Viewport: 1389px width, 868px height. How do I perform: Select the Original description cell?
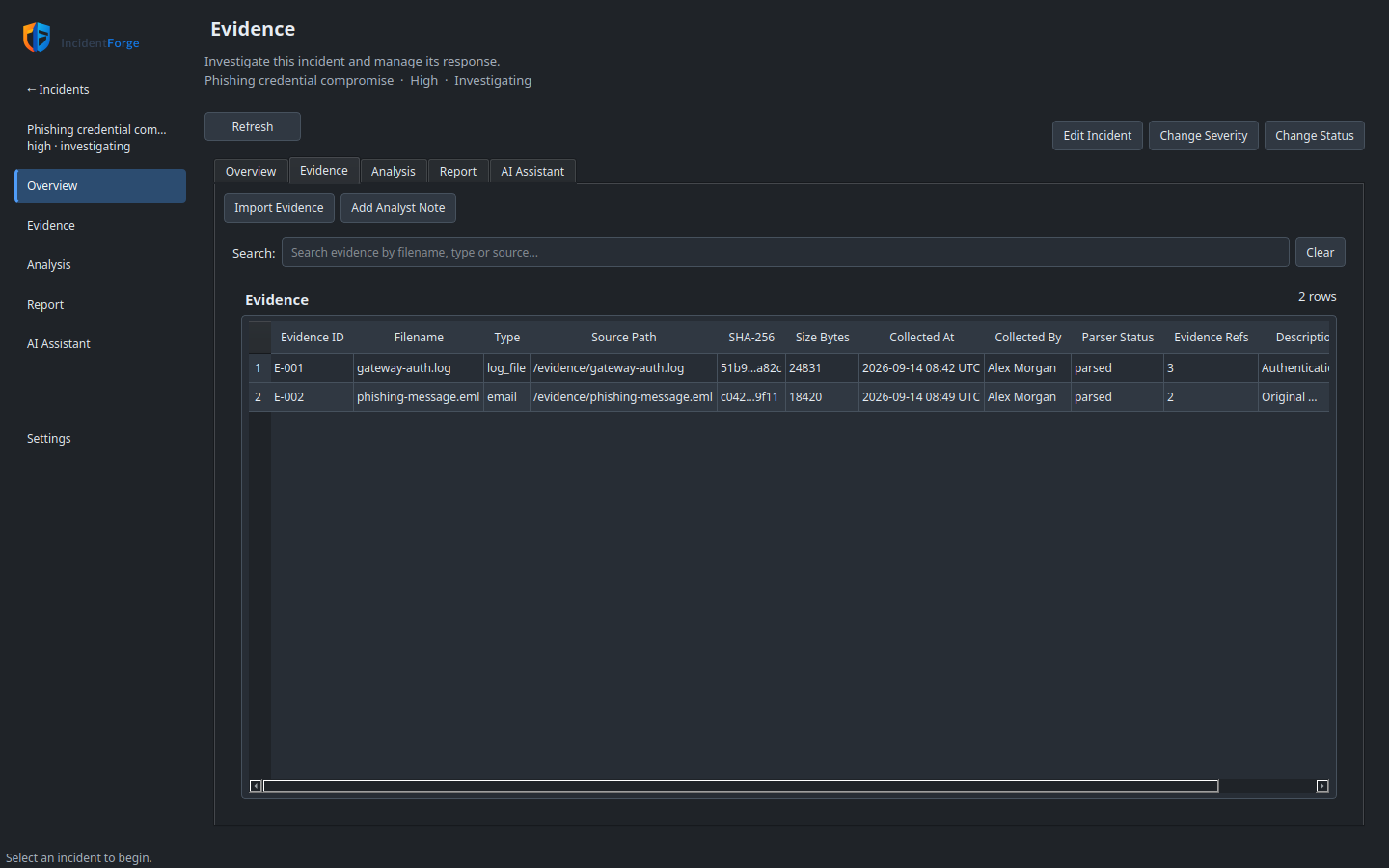(x=1294, y=396)
